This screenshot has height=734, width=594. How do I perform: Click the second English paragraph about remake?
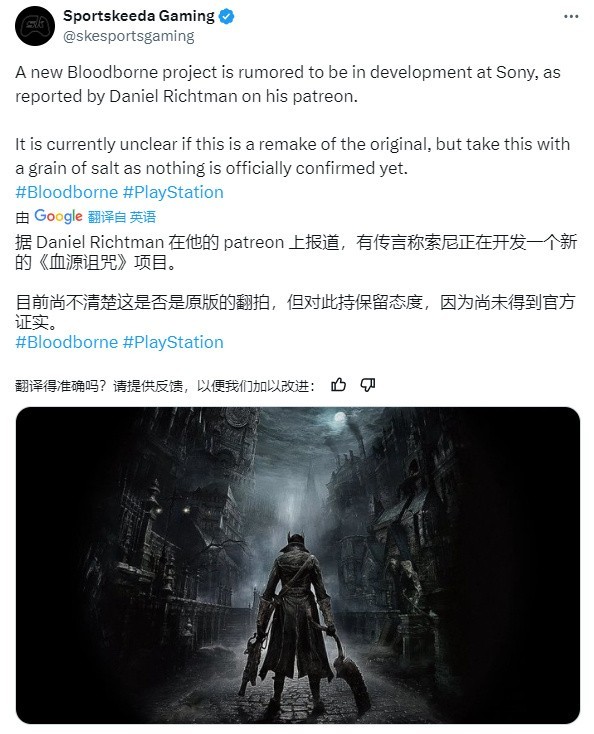[293, 156]
